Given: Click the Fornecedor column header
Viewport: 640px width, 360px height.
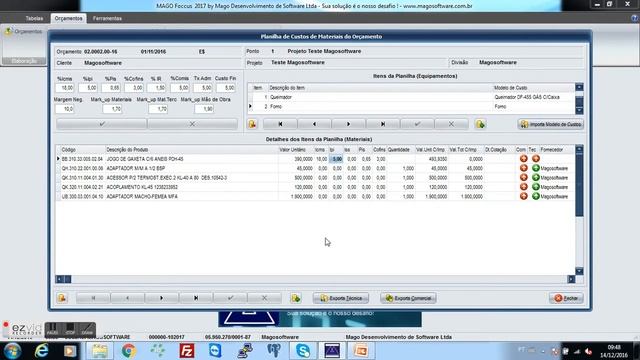Looking at the screenshot, I should click(x=556, y=150).
